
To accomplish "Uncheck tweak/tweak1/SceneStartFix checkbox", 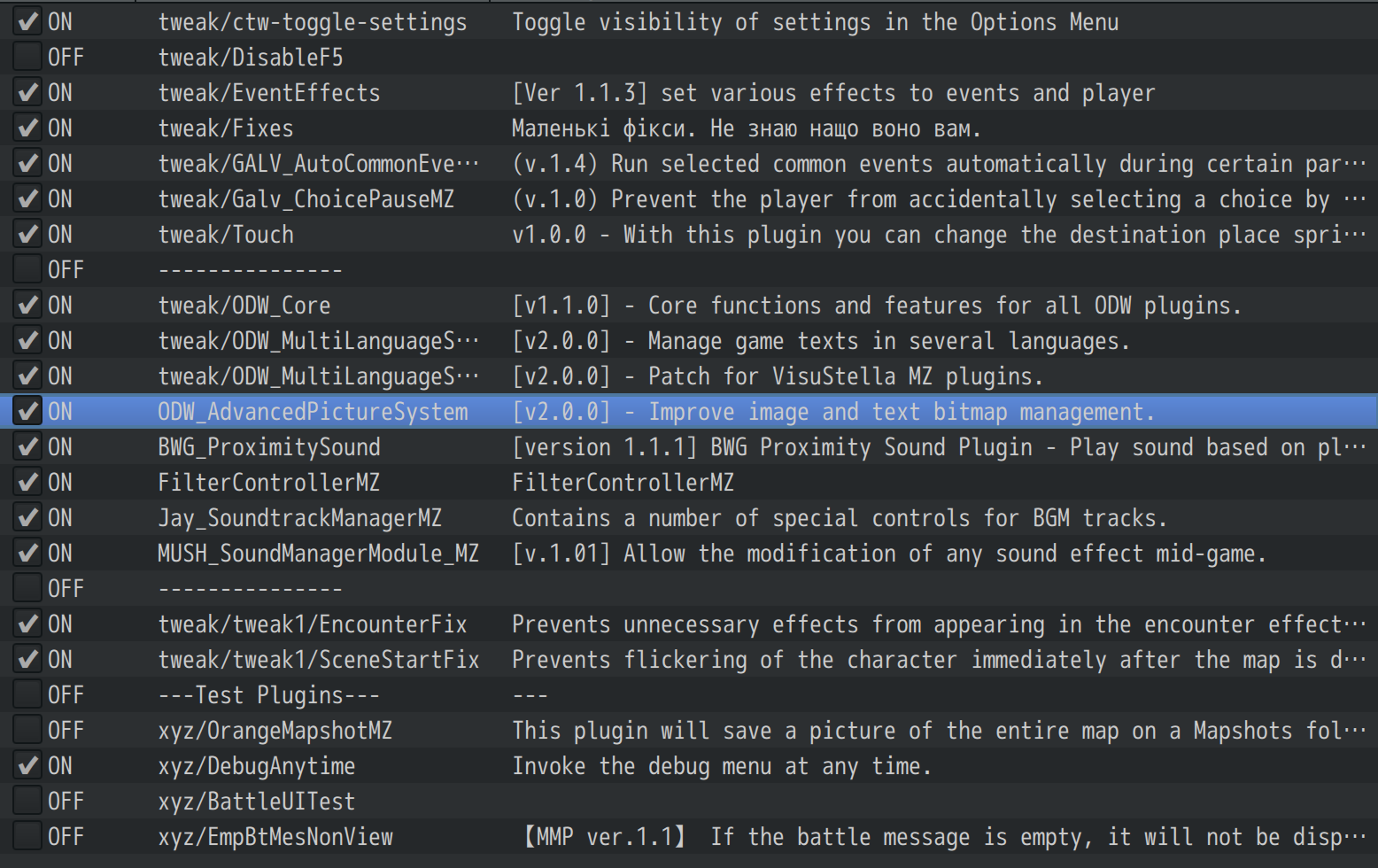I will coord(27,659).
